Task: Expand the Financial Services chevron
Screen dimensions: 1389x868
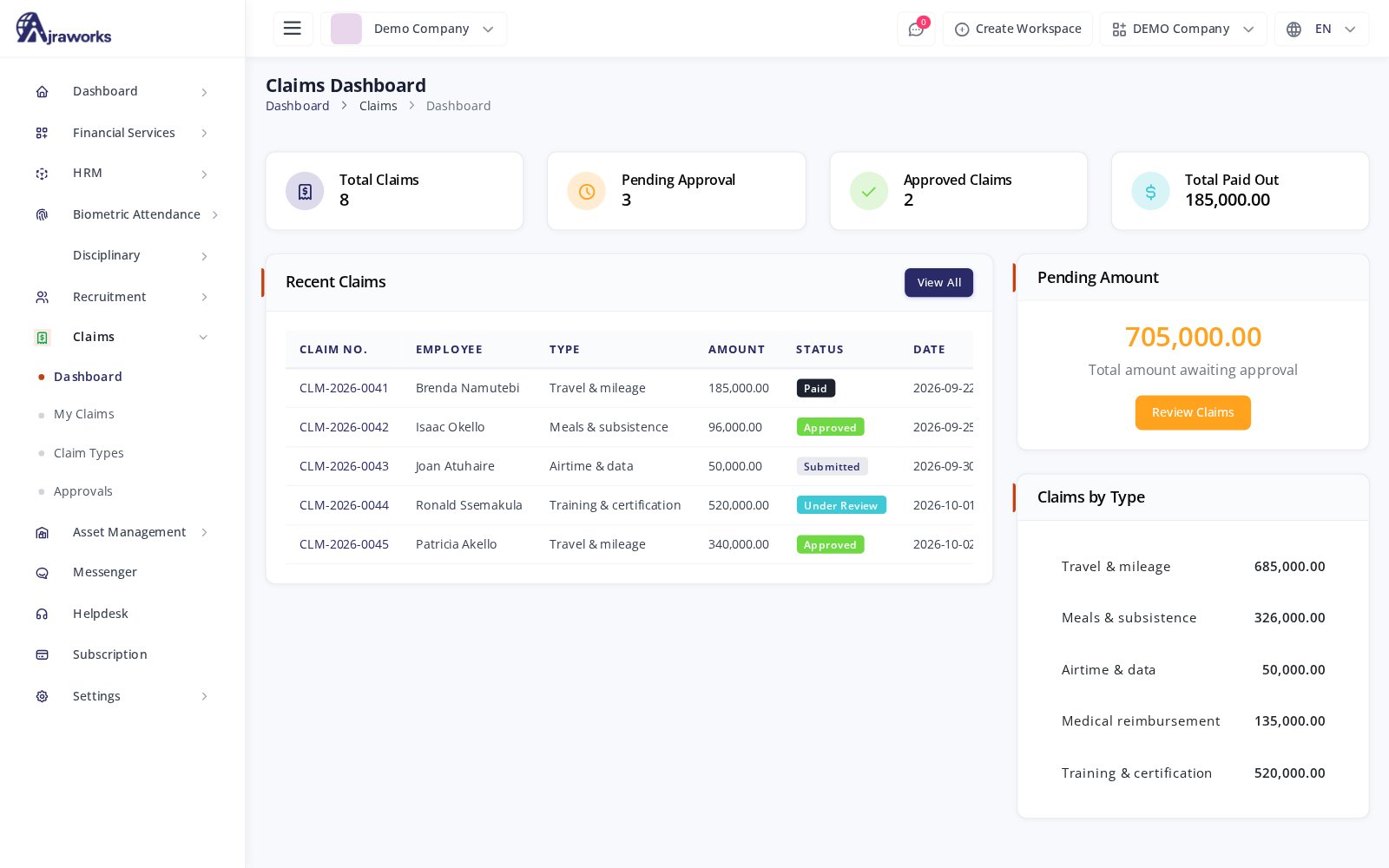Action: [x=204, y=133]
